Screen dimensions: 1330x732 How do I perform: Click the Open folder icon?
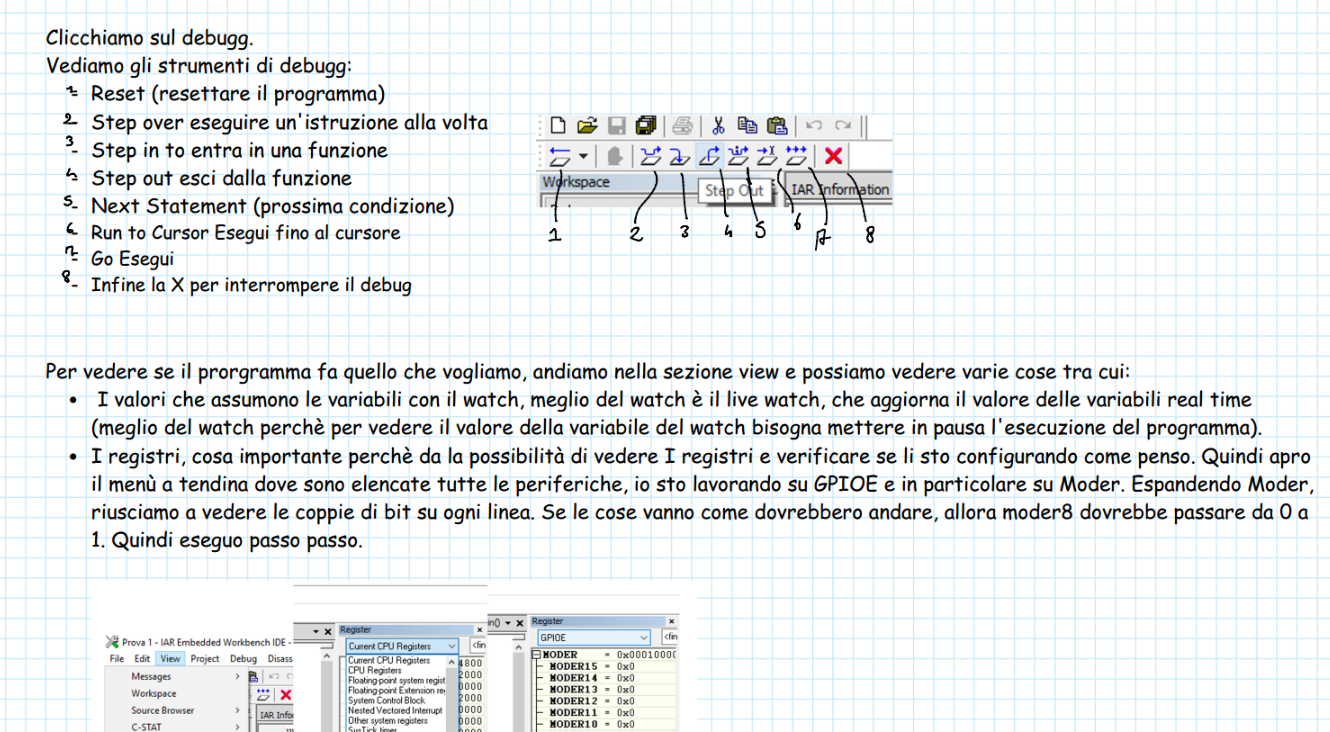[587, 126]
